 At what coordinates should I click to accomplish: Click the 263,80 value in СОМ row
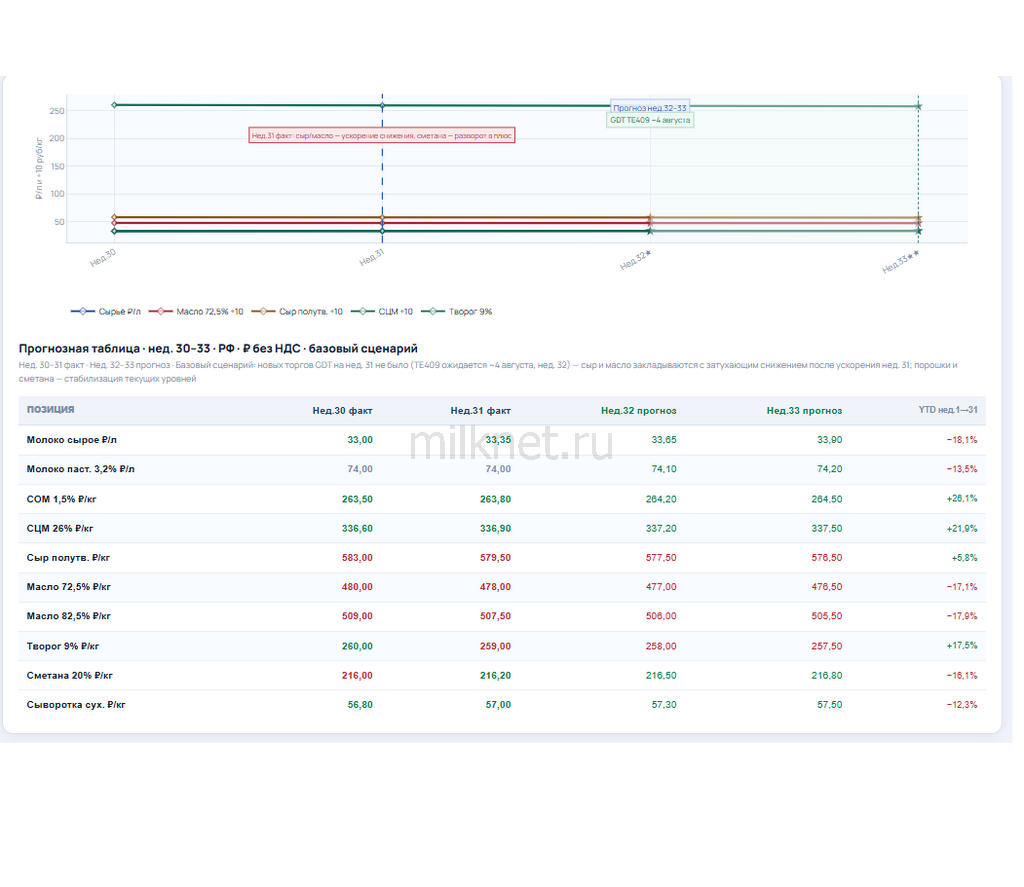click(496, 499)
